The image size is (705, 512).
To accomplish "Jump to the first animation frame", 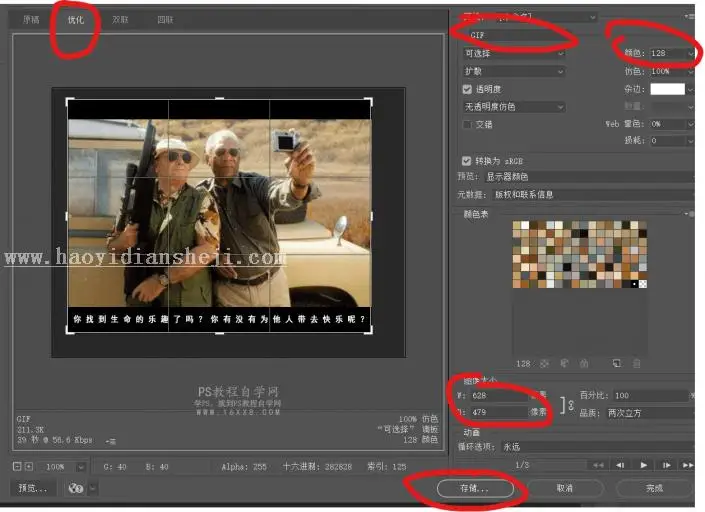I will point(598,465).
